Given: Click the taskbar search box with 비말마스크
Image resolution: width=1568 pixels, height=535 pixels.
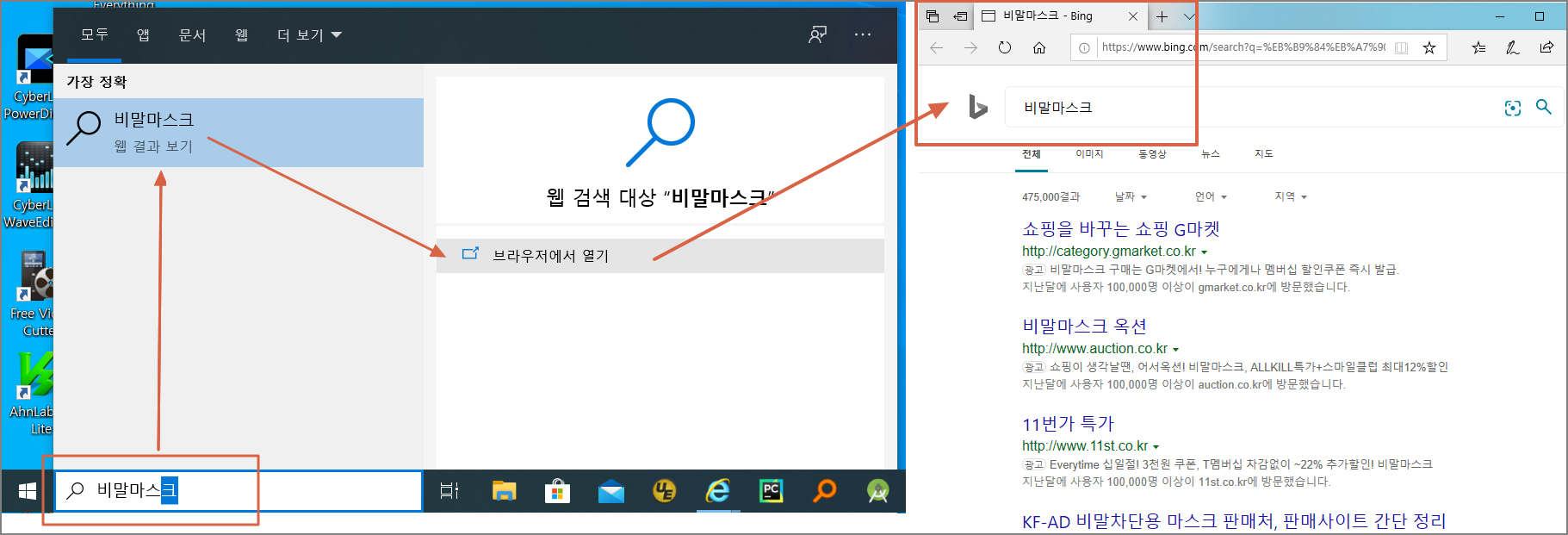Looking at the screenshot, I should pyautogui.click(x=239, y=491).
